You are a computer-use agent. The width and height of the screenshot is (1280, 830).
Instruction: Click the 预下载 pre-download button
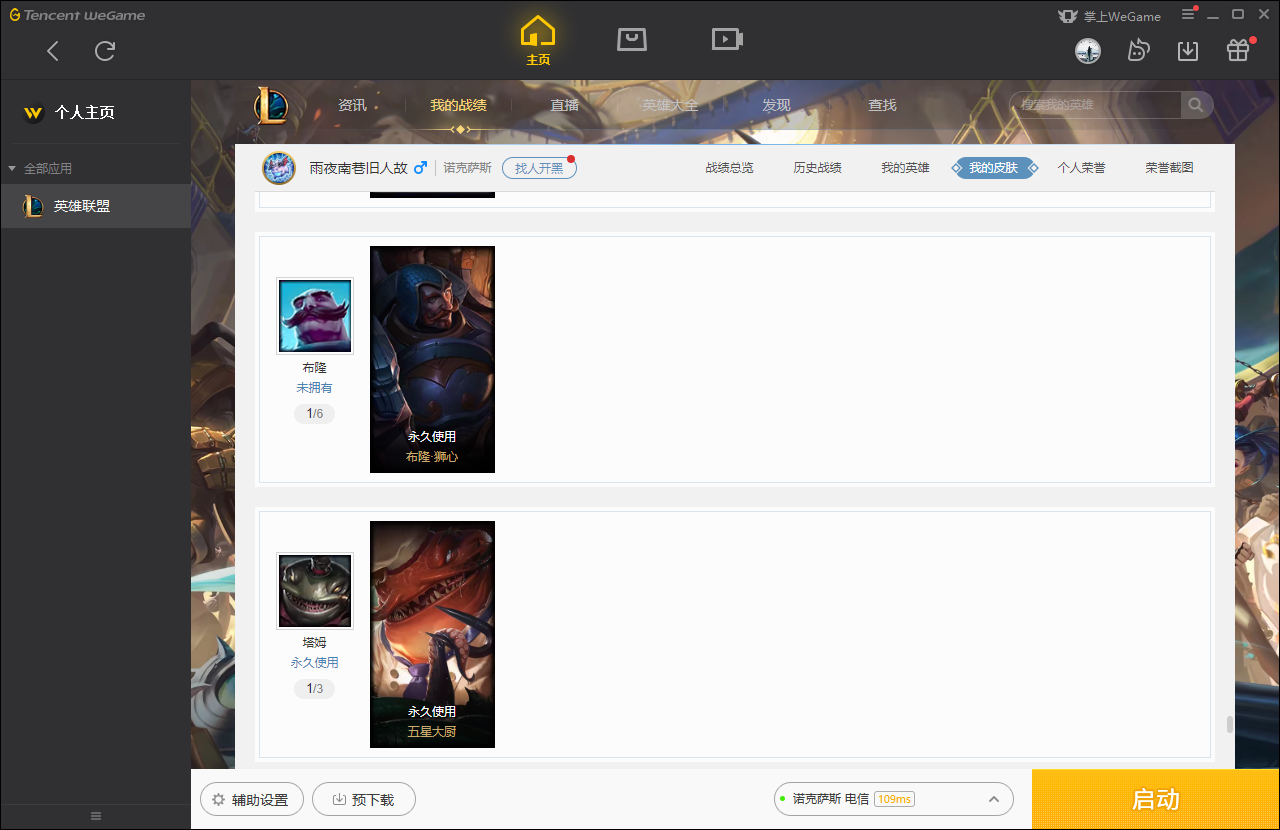(364, 800)
